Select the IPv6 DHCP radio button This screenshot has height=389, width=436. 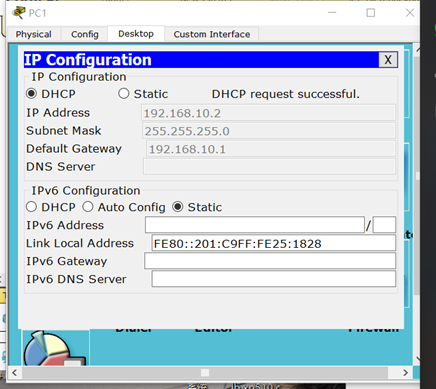pos(31,207)
